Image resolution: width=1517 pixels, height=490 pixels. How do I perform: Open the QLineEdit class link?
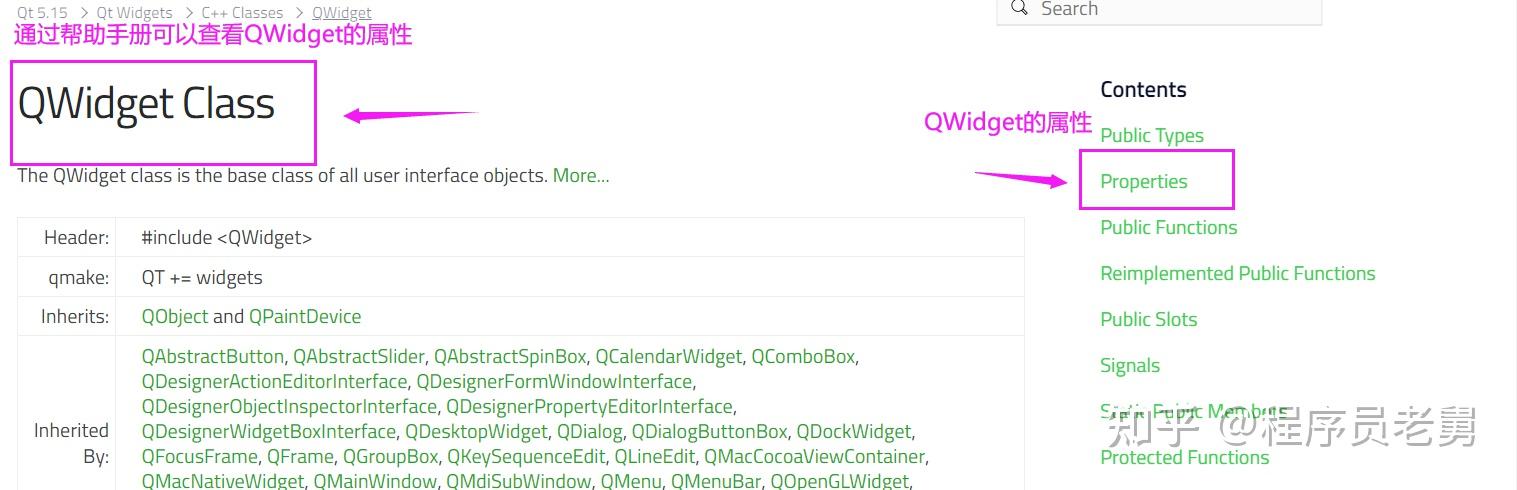tap(654, 457)
